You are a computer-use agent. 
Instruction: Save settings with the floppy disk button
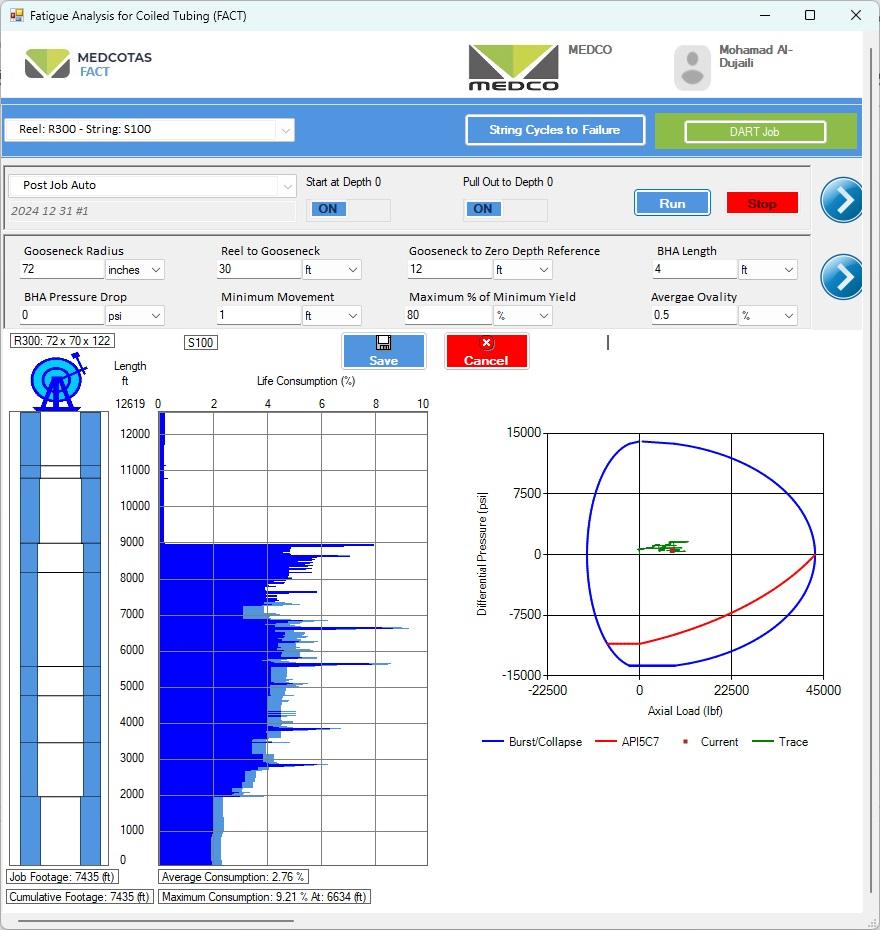click(383, 351)
